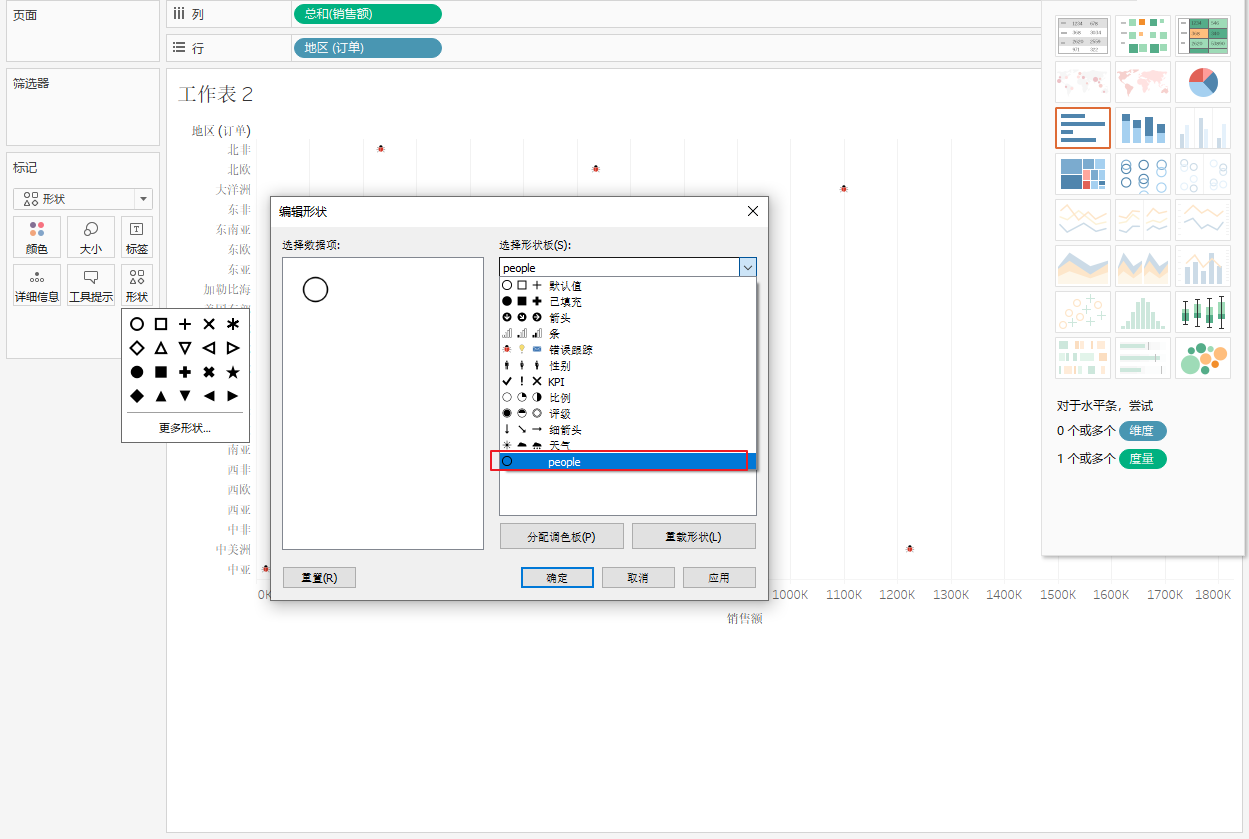This screenshot has width=1249, height=839.
Task: Pick the open circle in the shape popup
Action: coord(137,324)
